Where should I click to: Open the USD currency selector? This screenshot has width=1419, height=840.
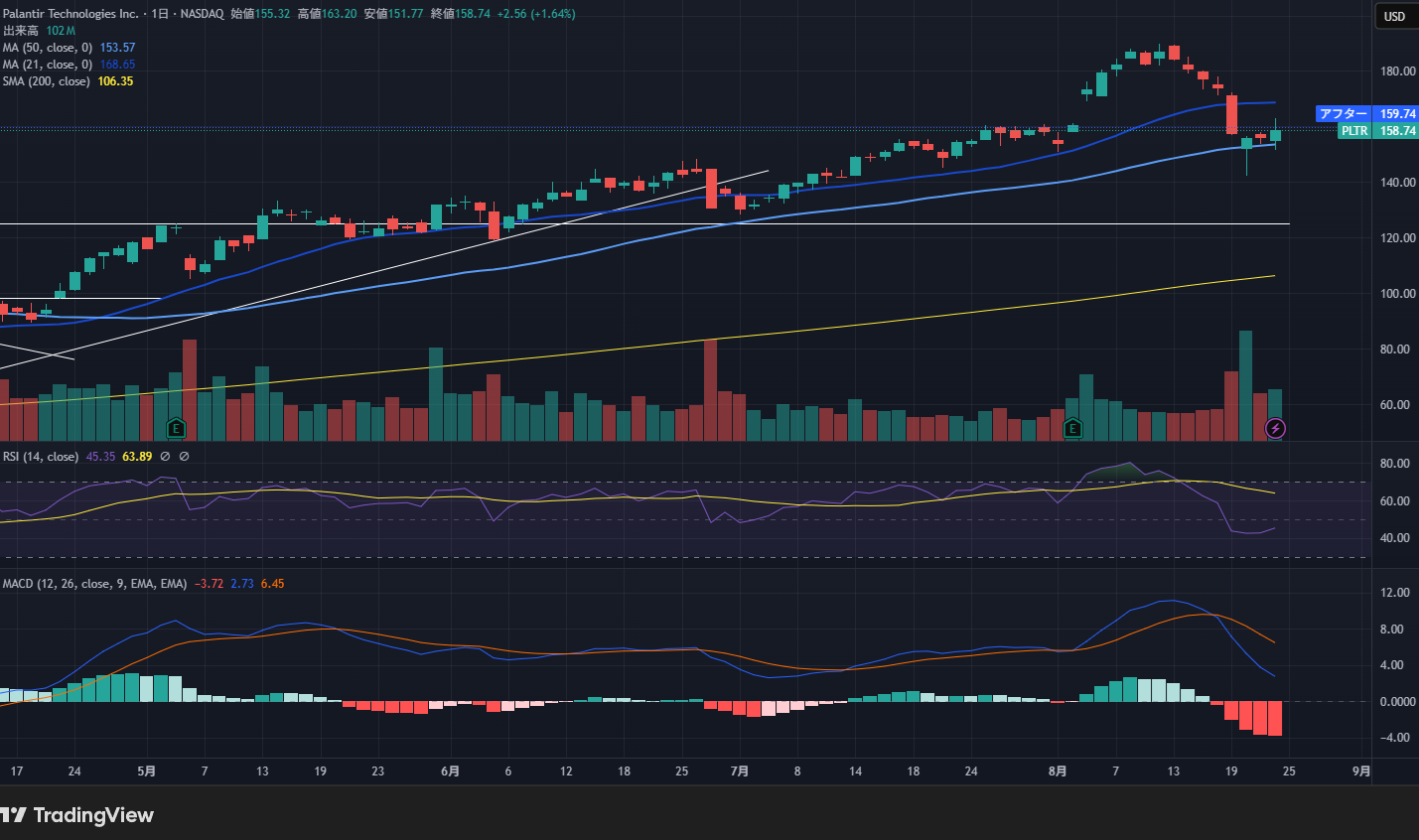[x=1395, y=16]
